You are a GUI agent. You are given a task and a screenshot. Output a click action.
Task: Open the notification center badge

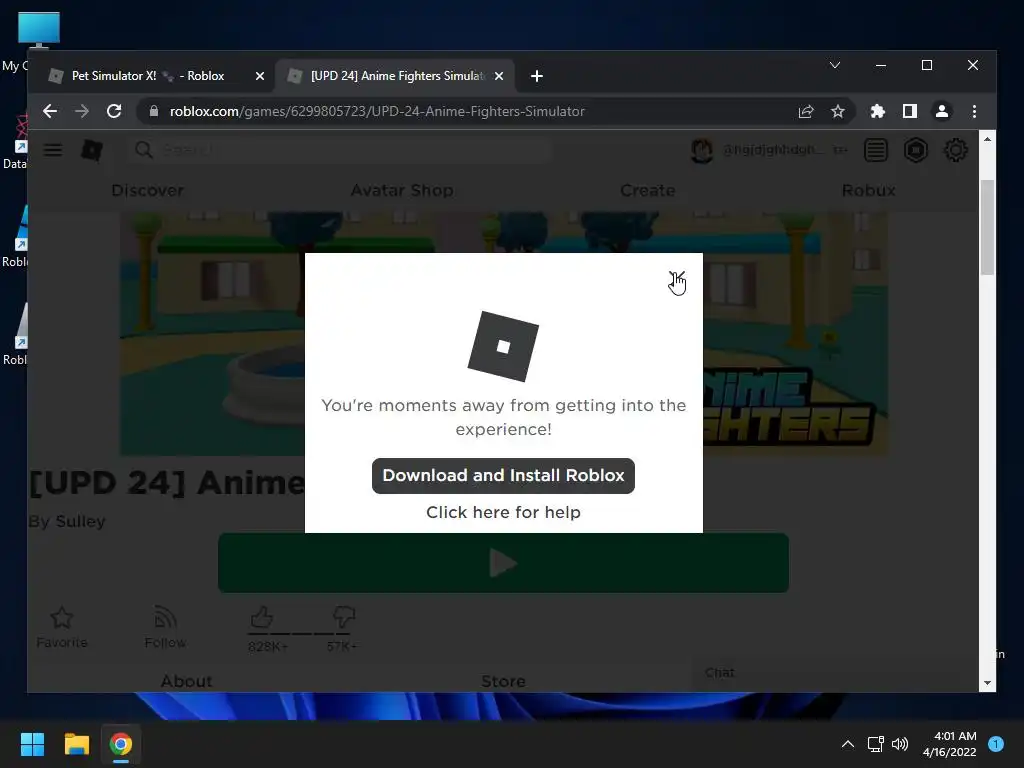(x=996, y=744)
